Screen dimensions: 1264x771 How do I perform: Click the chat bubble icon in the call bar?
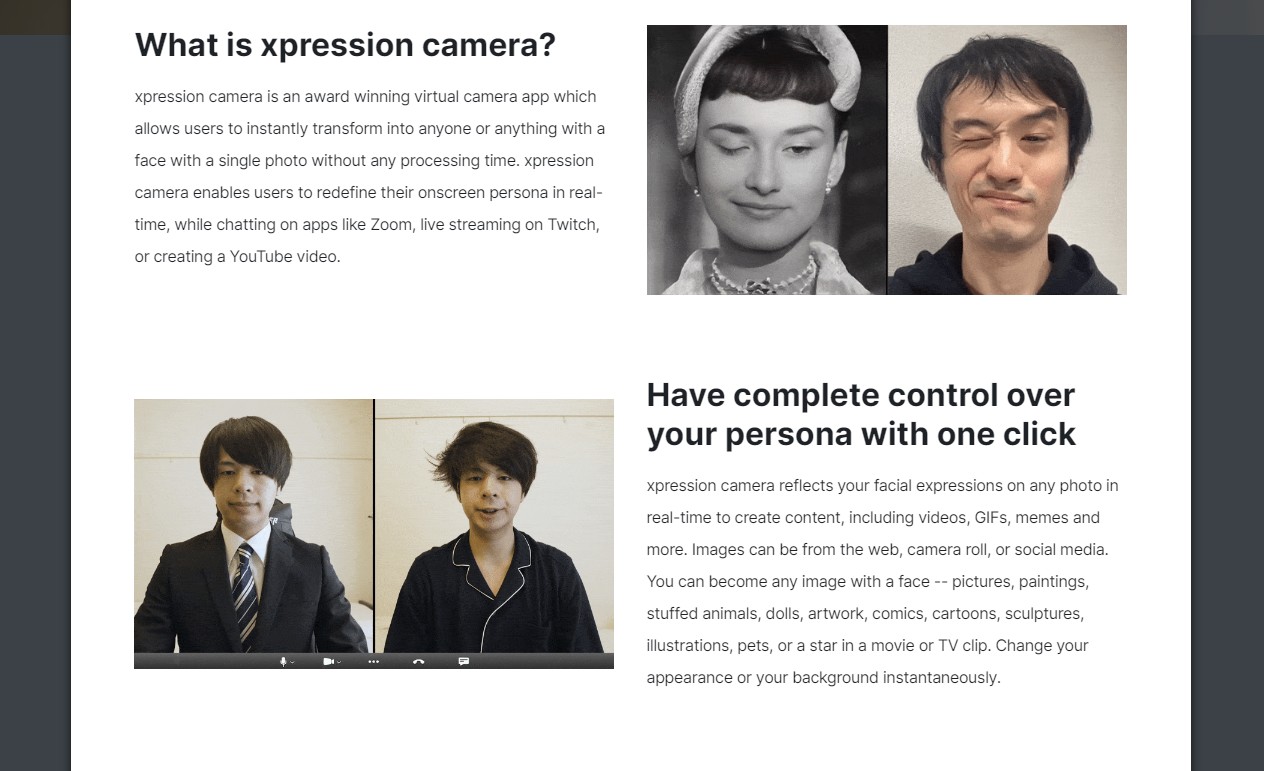click(463, 661)
